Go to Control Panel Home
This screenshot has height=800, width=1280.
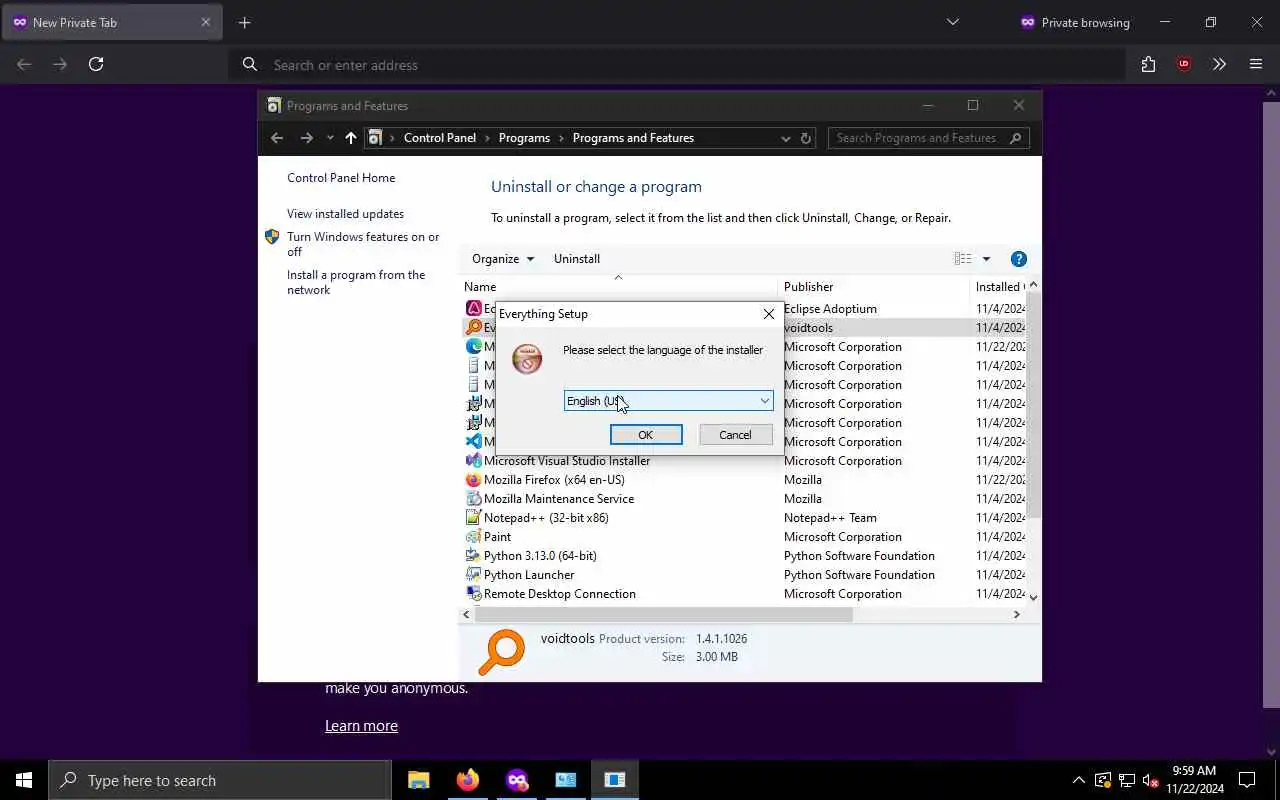point(341,178)
